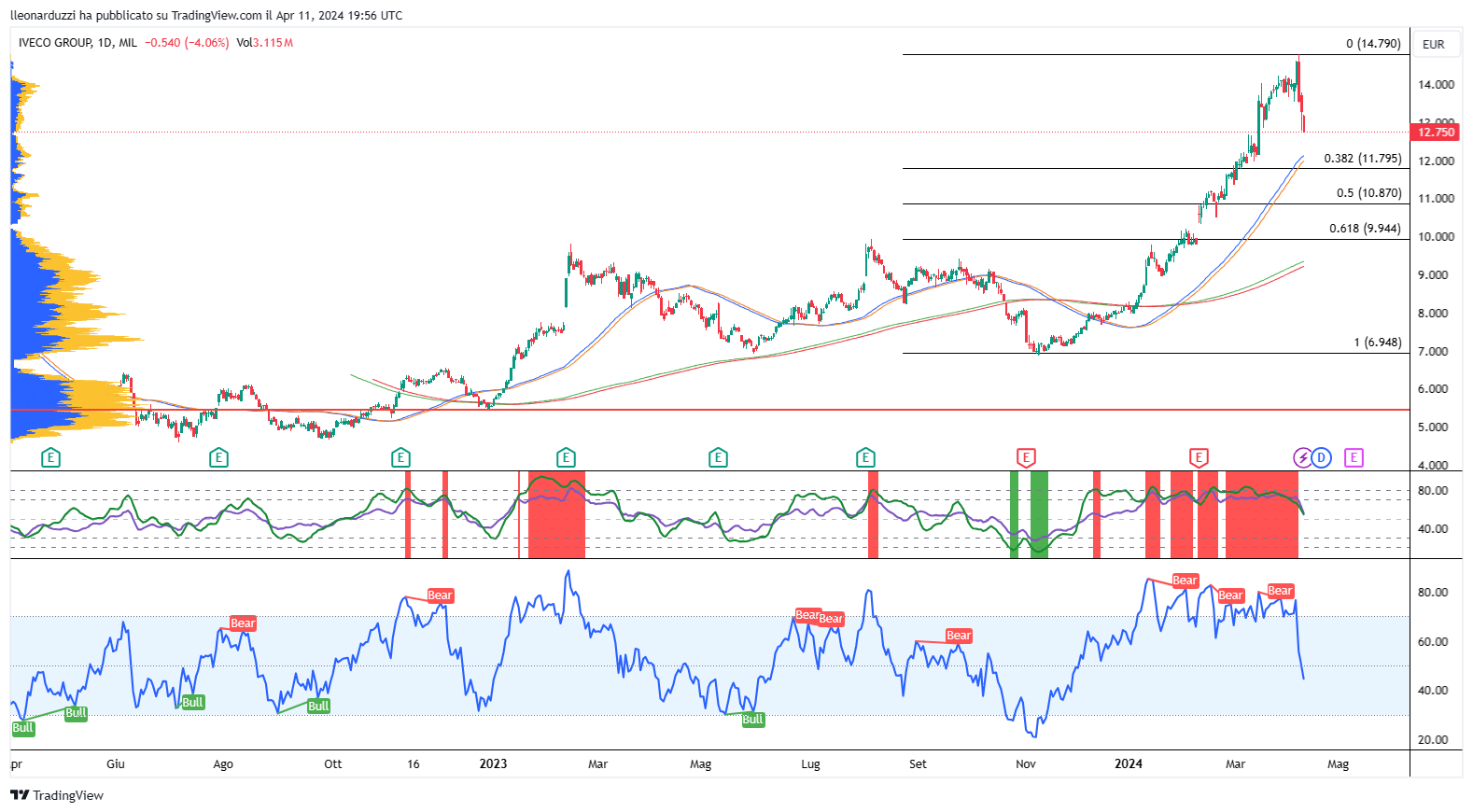1473x812 pixels.
Task: Click the 14.000 price axis label
Action: (1436, 85)
